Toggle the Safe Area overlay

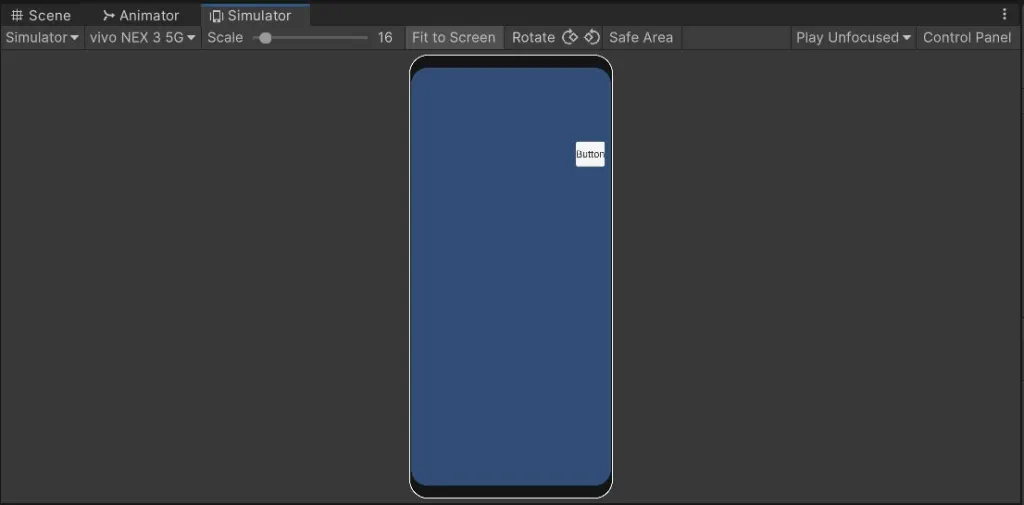click(x=641, y=38)
